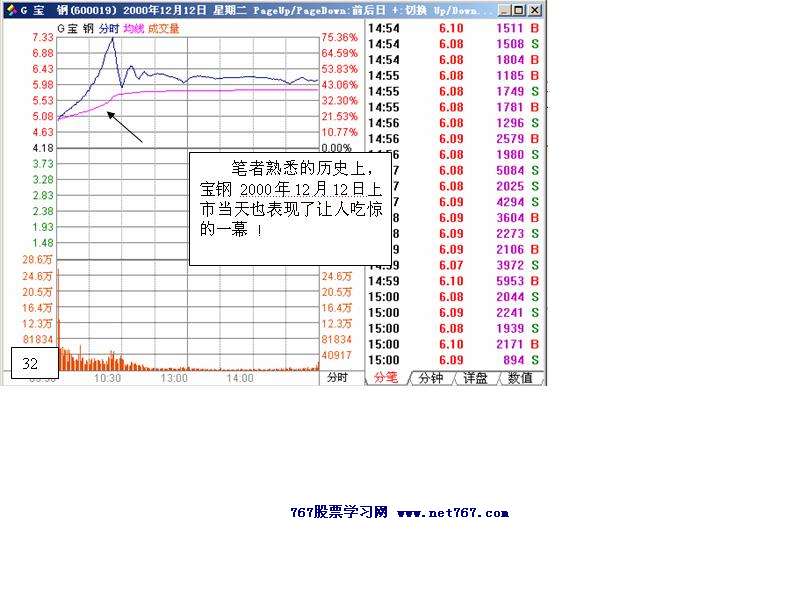The height and width of the screenshot is (600, 800).
Task: Switch to the 分钟 tab
Action: click(432, 379)
